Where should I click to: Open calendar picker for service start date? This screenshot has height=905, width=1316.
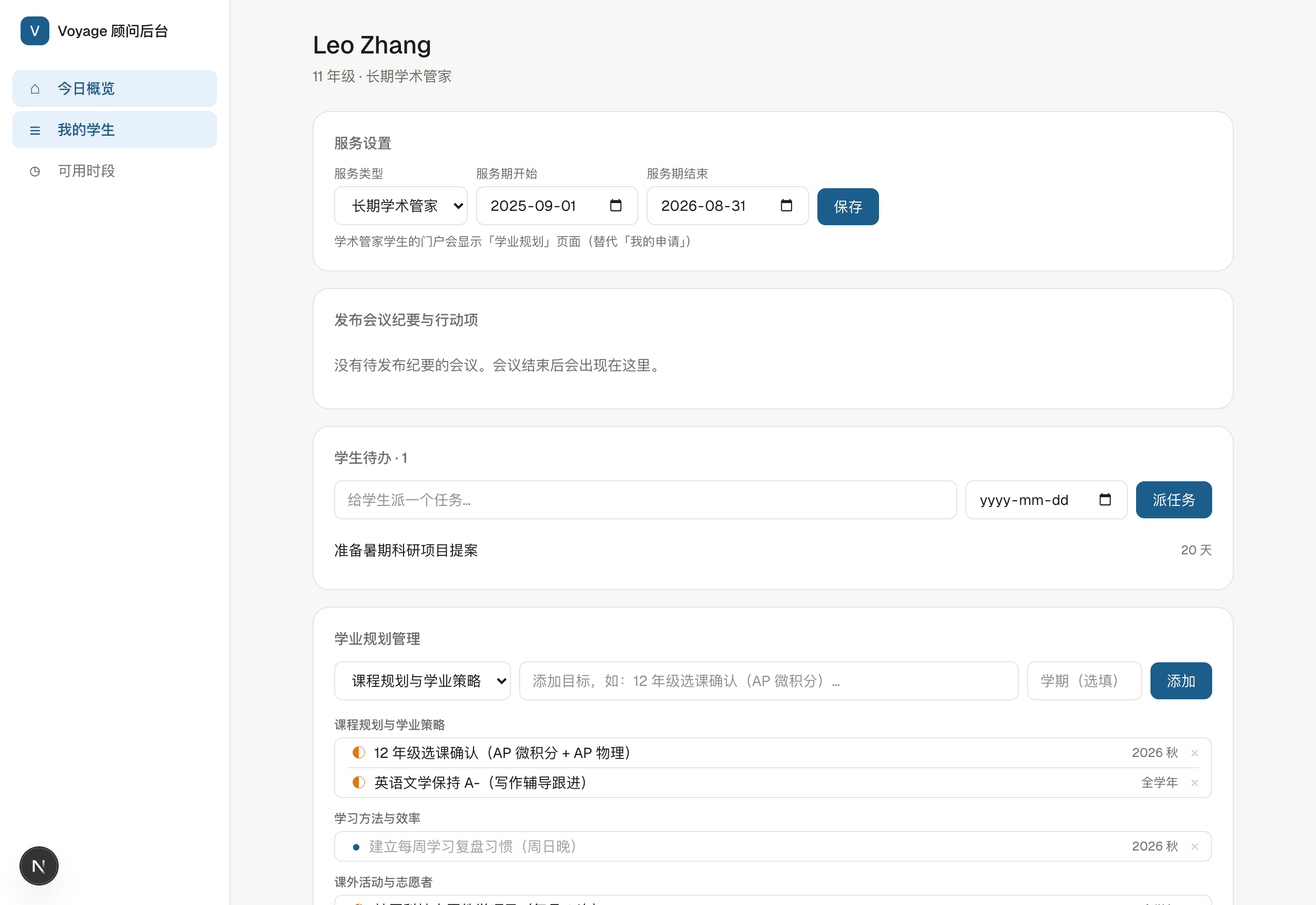pyautogui.click(x=615, y=205)
